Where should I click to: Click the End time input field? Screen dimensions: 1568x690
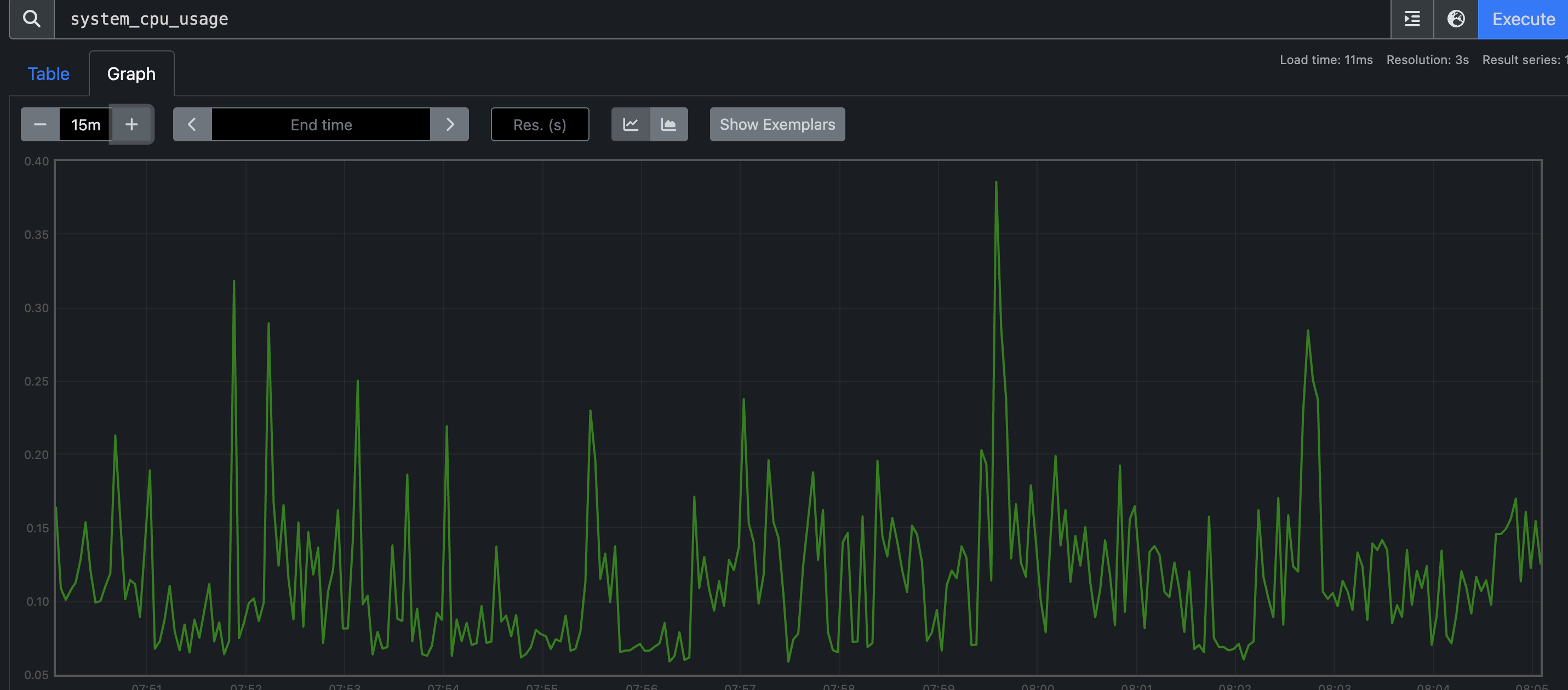(321, 125)
